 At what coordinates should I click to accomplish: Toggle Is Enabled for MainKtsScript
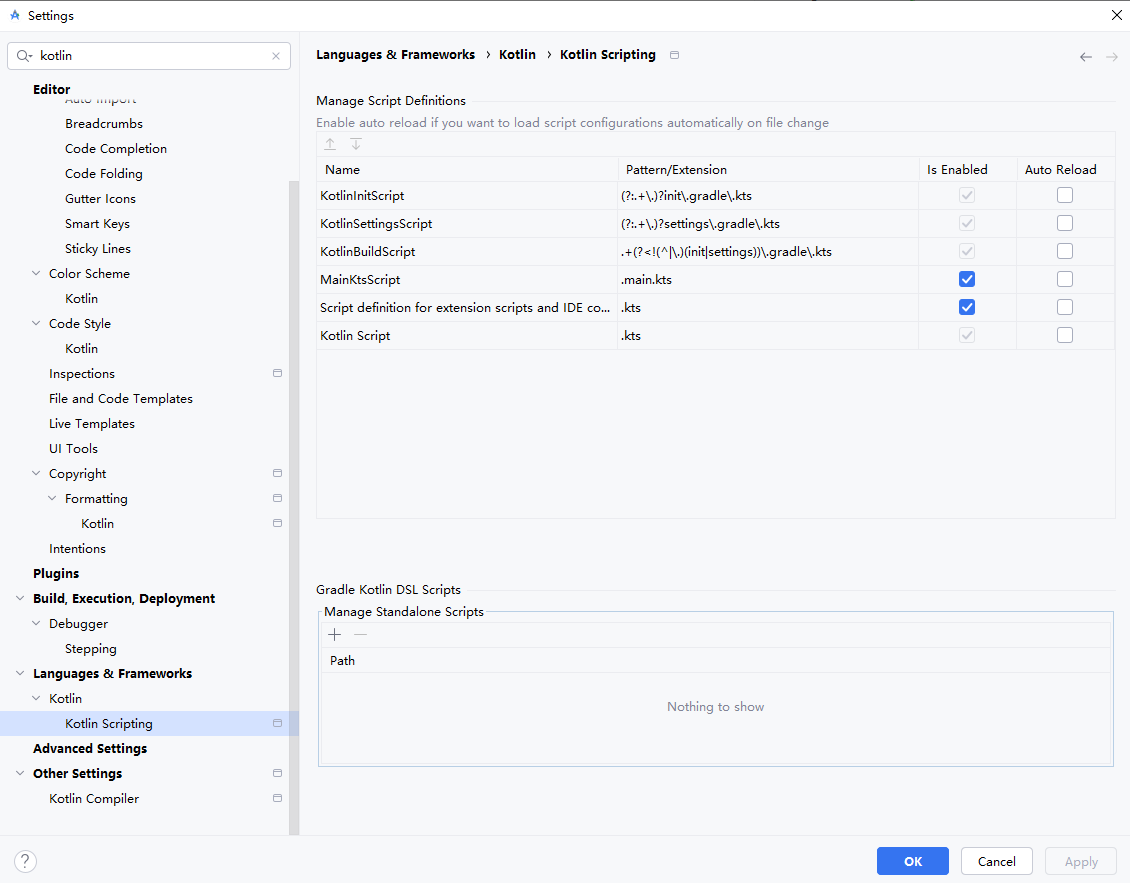pos(967,280)
